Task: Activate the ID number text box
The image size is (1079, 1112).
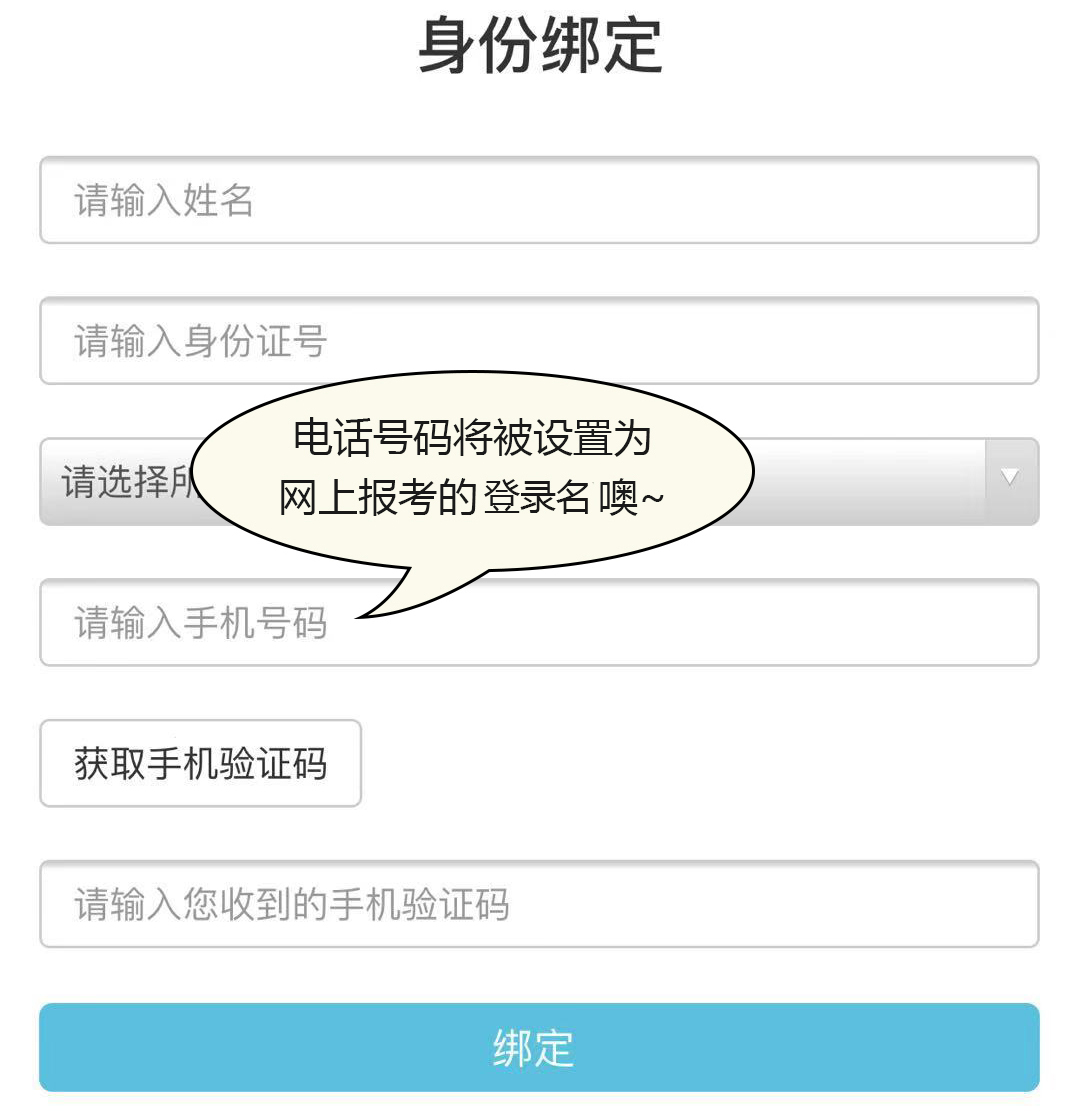Action: (400, 341)
